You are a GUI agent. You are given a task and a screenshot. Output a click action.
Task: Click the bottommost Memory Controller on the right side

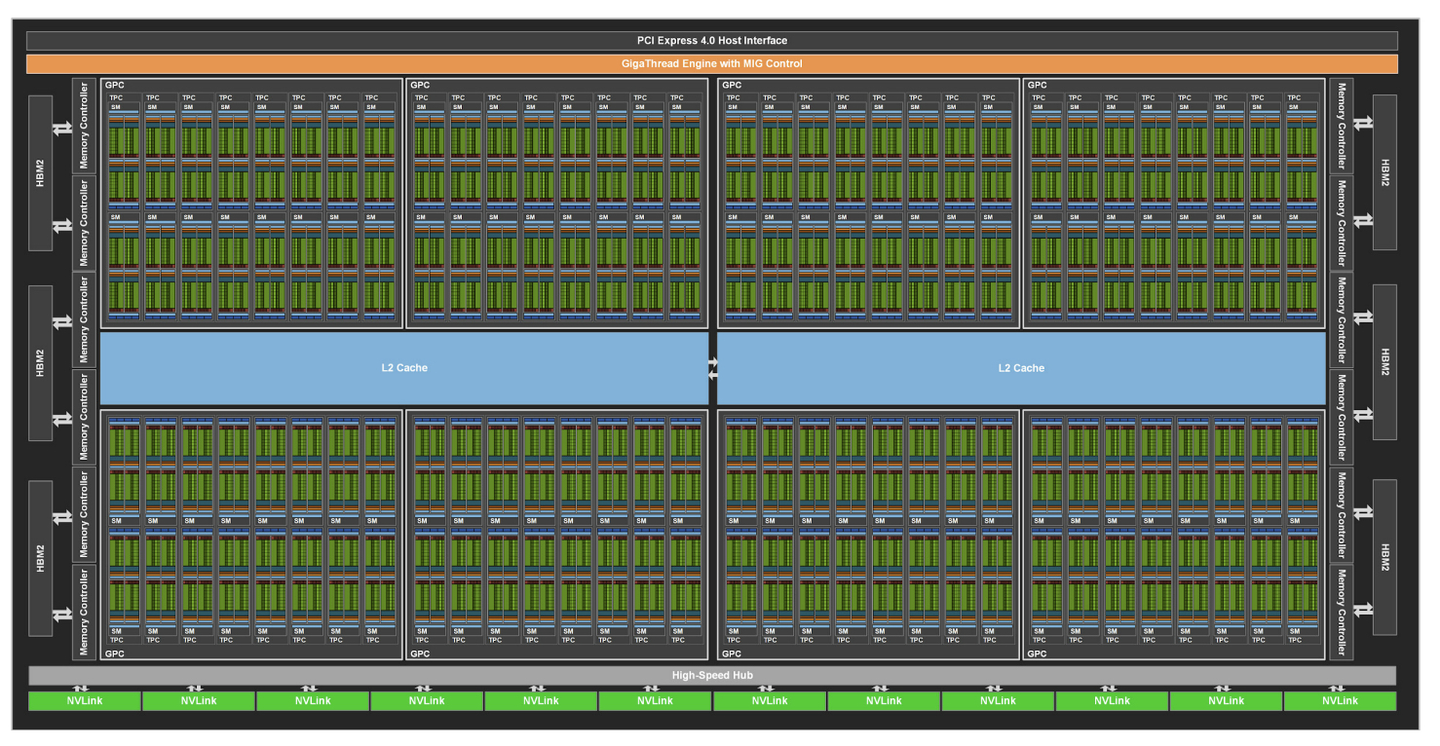click(x=1341, y=612)
